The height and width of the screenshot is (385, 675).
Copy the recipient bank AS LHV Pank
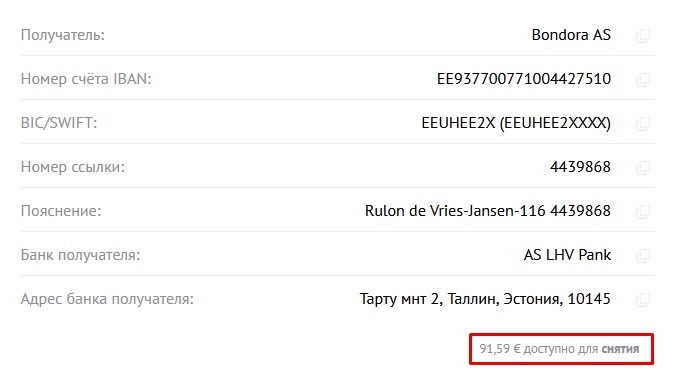tap(643, 256)
